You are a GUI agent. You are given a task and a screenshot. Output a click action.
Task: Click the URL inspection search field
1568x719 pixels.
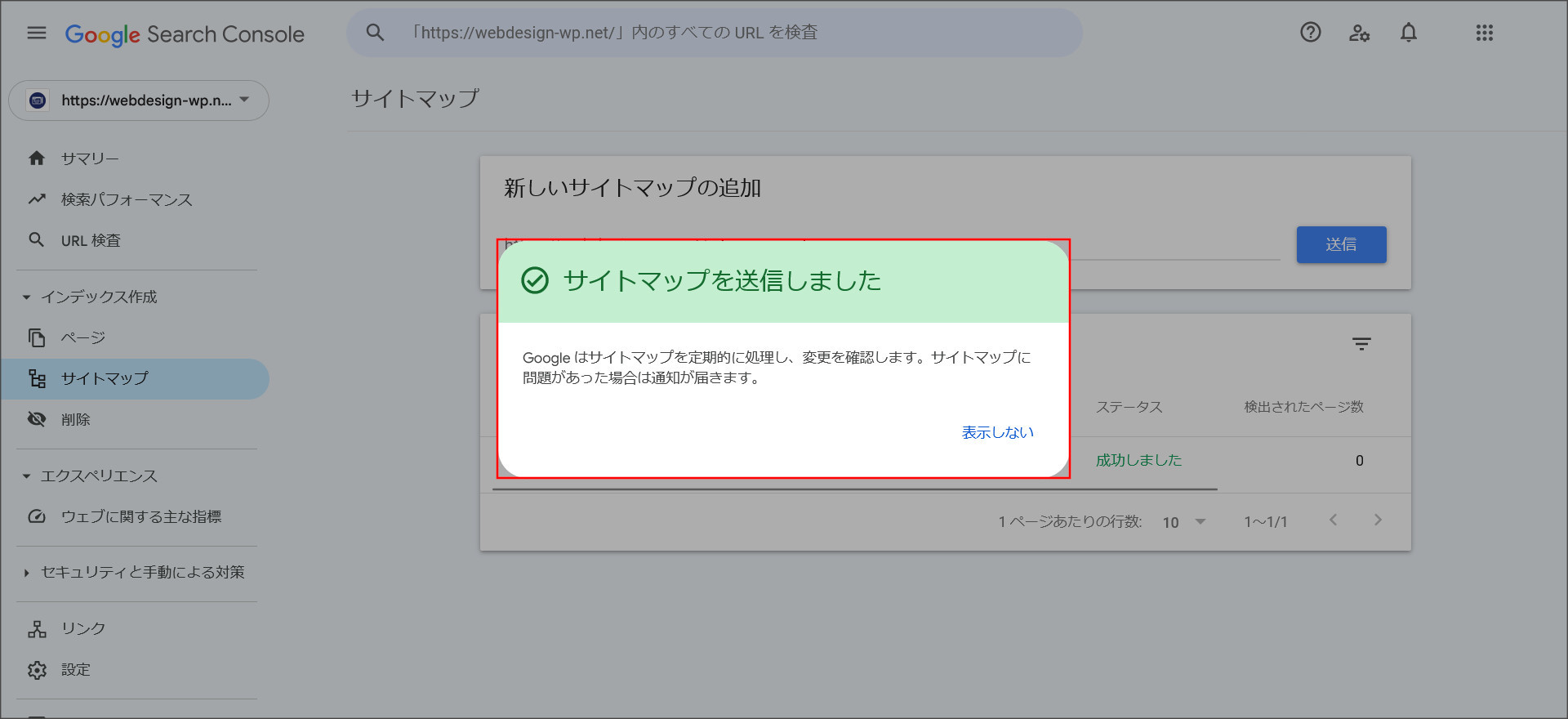pyautogui.click(x=715, y=33)
